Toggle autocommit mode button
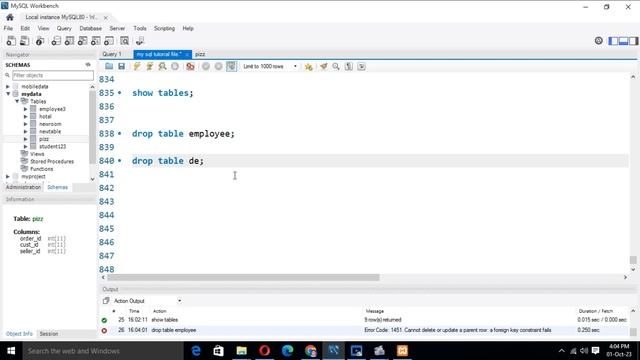The image size is (640, 360). tap(231, 66)
